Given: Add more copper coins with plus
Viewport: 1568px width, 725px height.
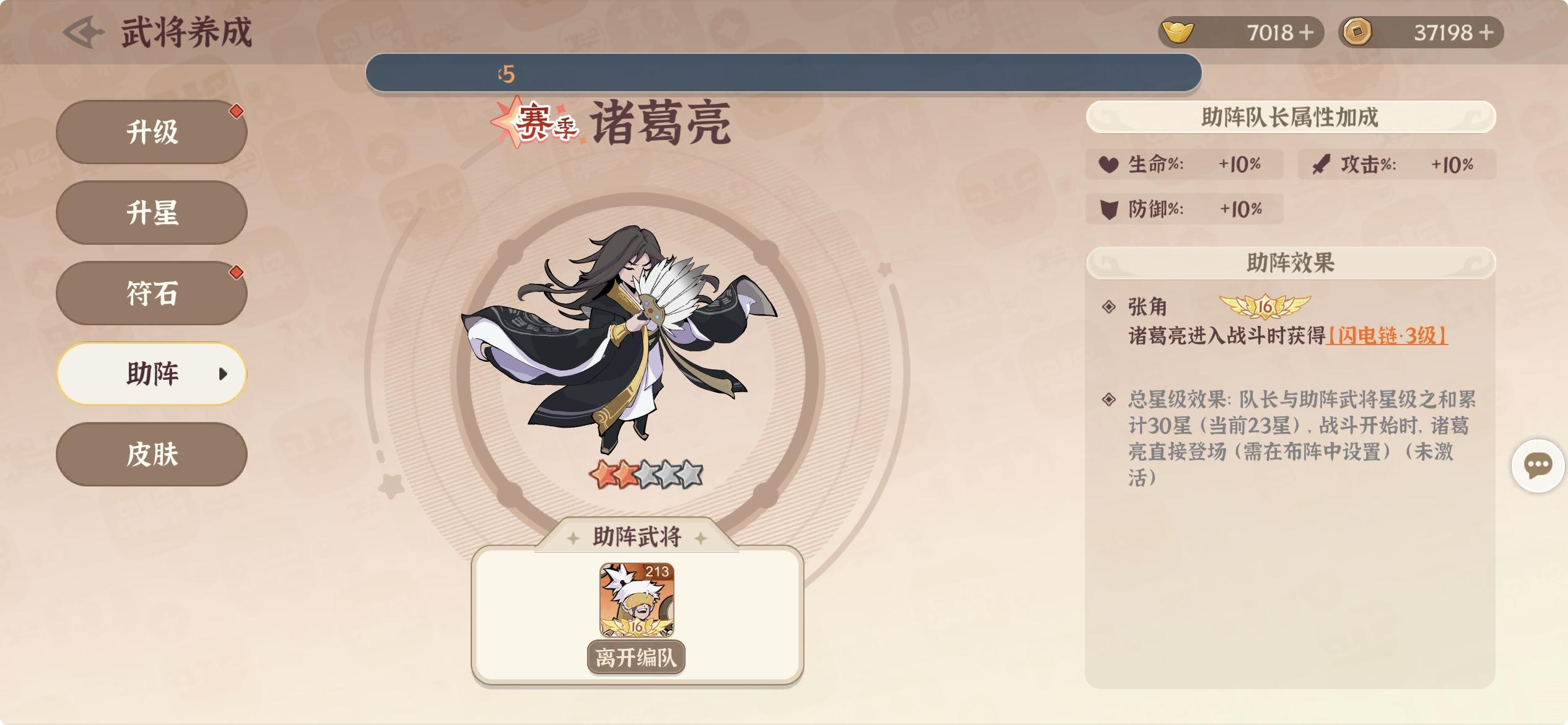Looking at the screenshot, I should pyautogui.click(x=1486, y=32).
